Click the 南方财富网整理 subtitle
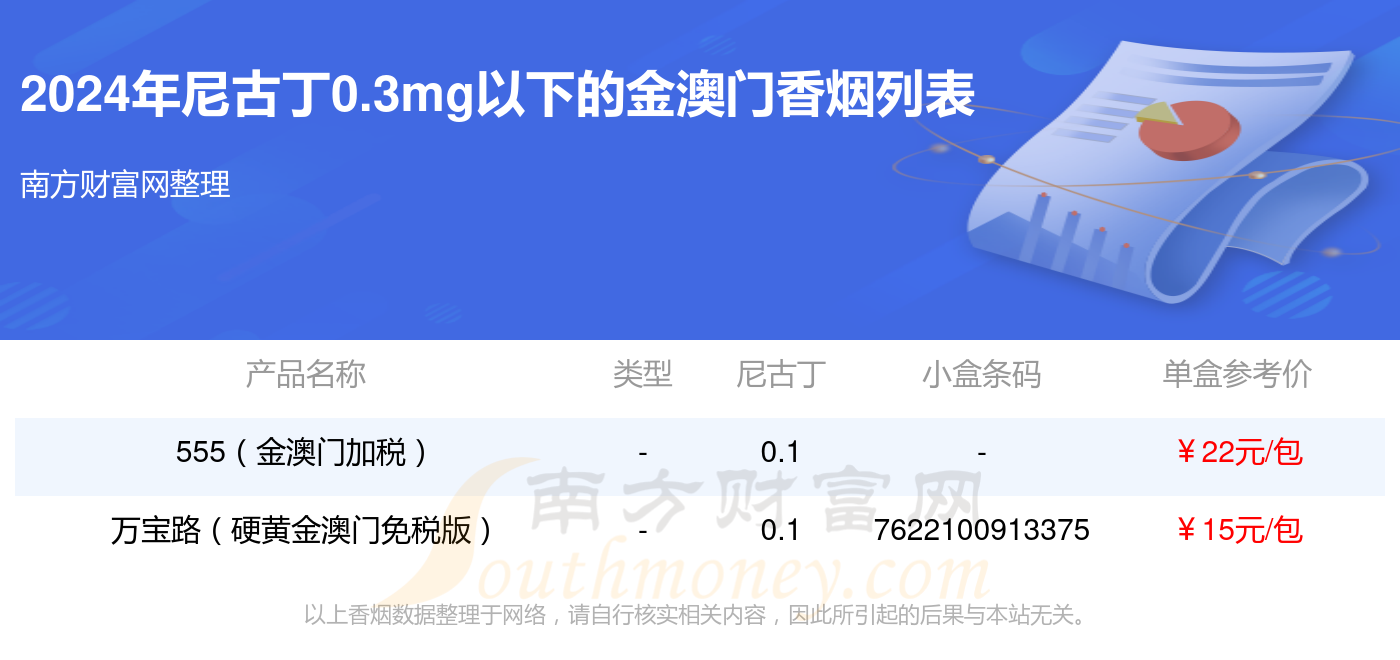This screenshot has height=660, width=1400. pos(126,184)
